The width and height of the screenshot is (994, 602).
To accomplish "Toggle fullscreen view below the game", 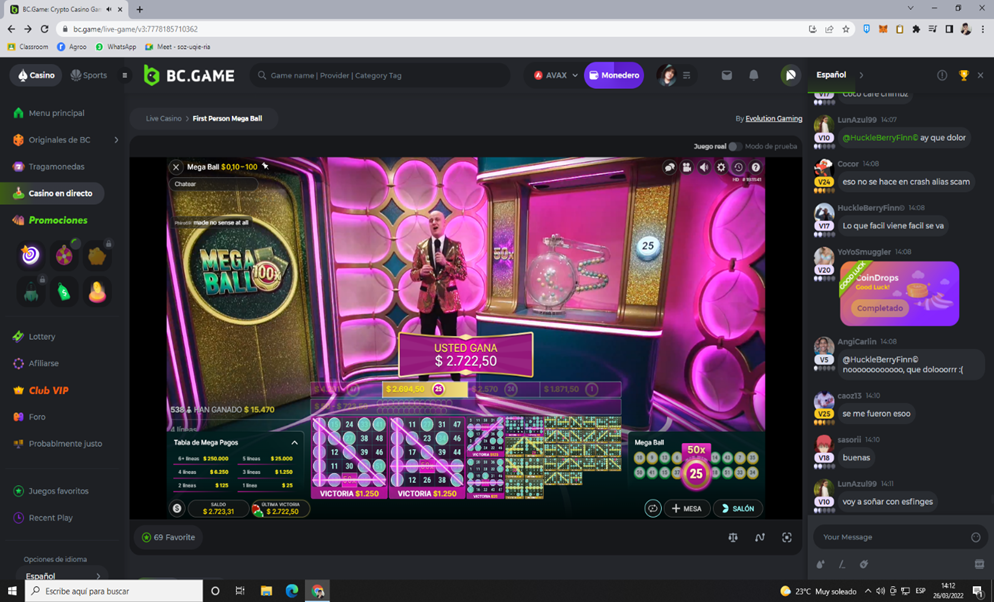I will click(x=787, y=538).
